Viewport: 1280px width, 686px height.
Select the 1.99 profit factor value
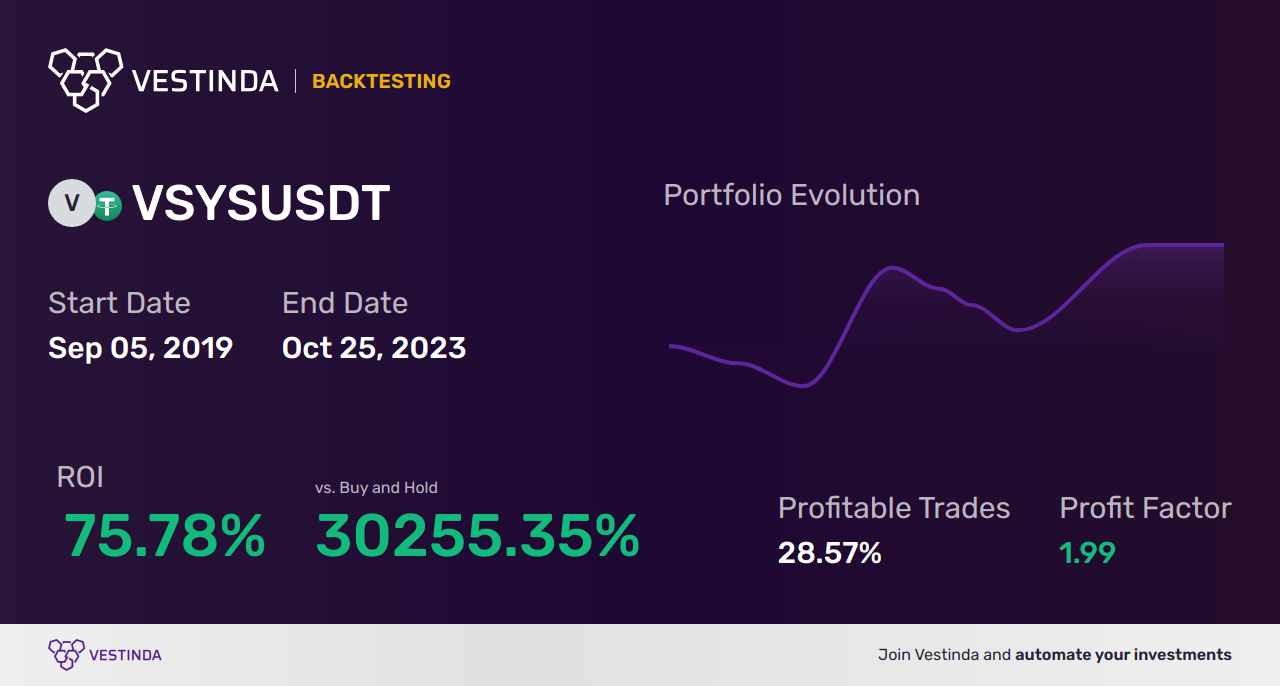(x=1087, y=553)
